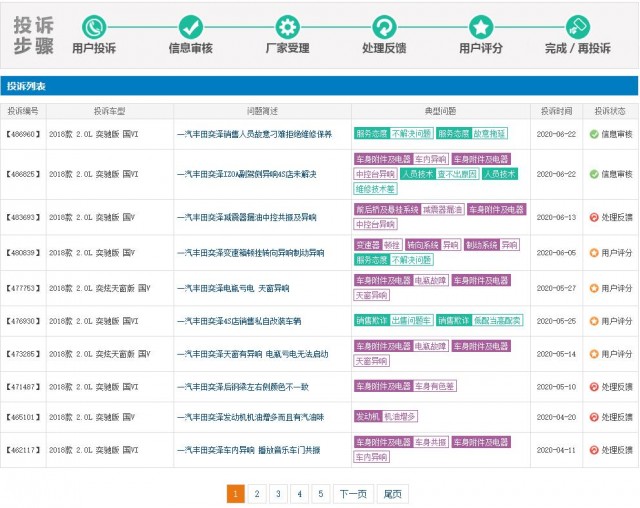The width and height of the screenshot is (640, 508).
Task: Click complaint number 【476930】
Action: pyautogui.click(x=23, y=321)
